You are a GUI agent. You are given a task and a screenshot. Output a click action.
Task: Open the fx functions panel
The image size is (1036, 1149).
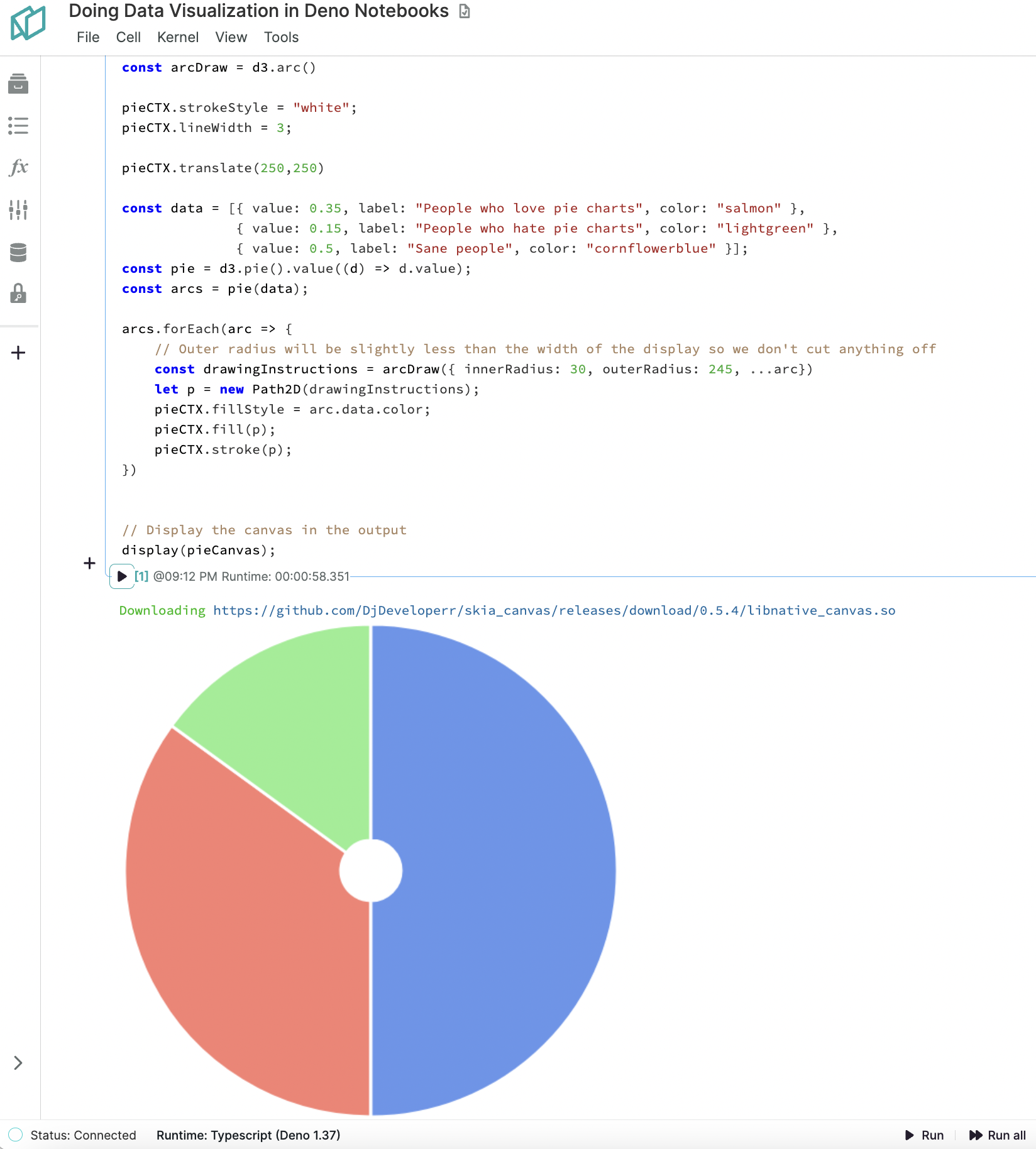click(18, 167)
